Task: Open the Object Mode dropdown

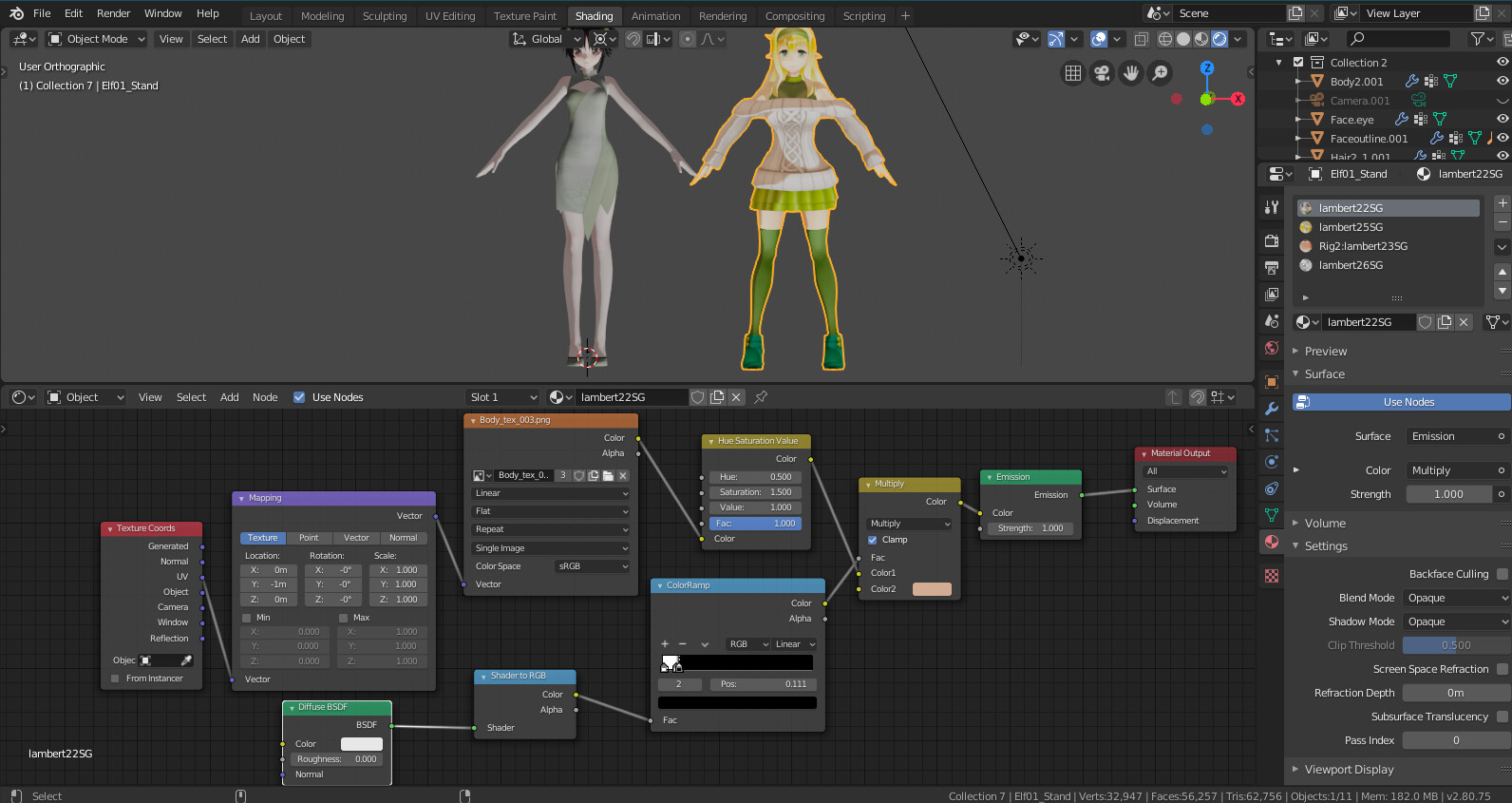Action: tap(96, 39)
